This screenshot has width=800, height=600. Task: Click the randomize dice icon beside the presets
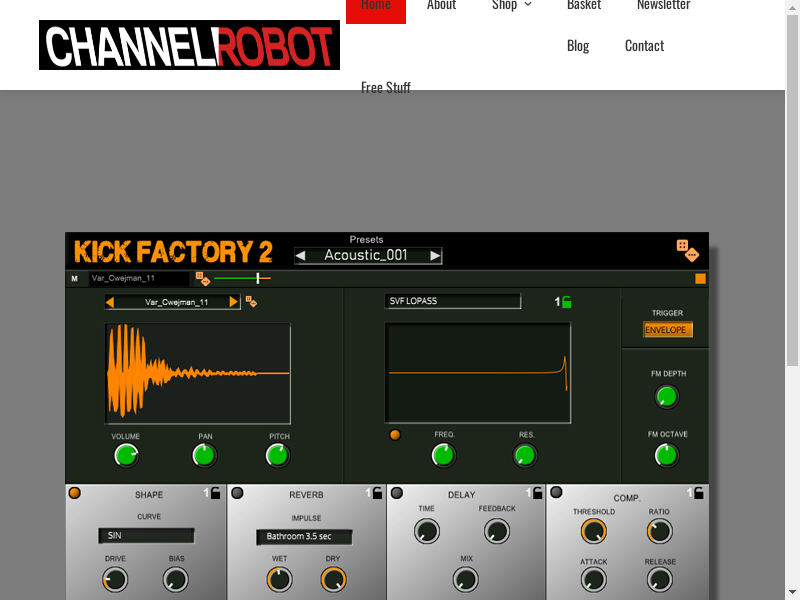687,250
